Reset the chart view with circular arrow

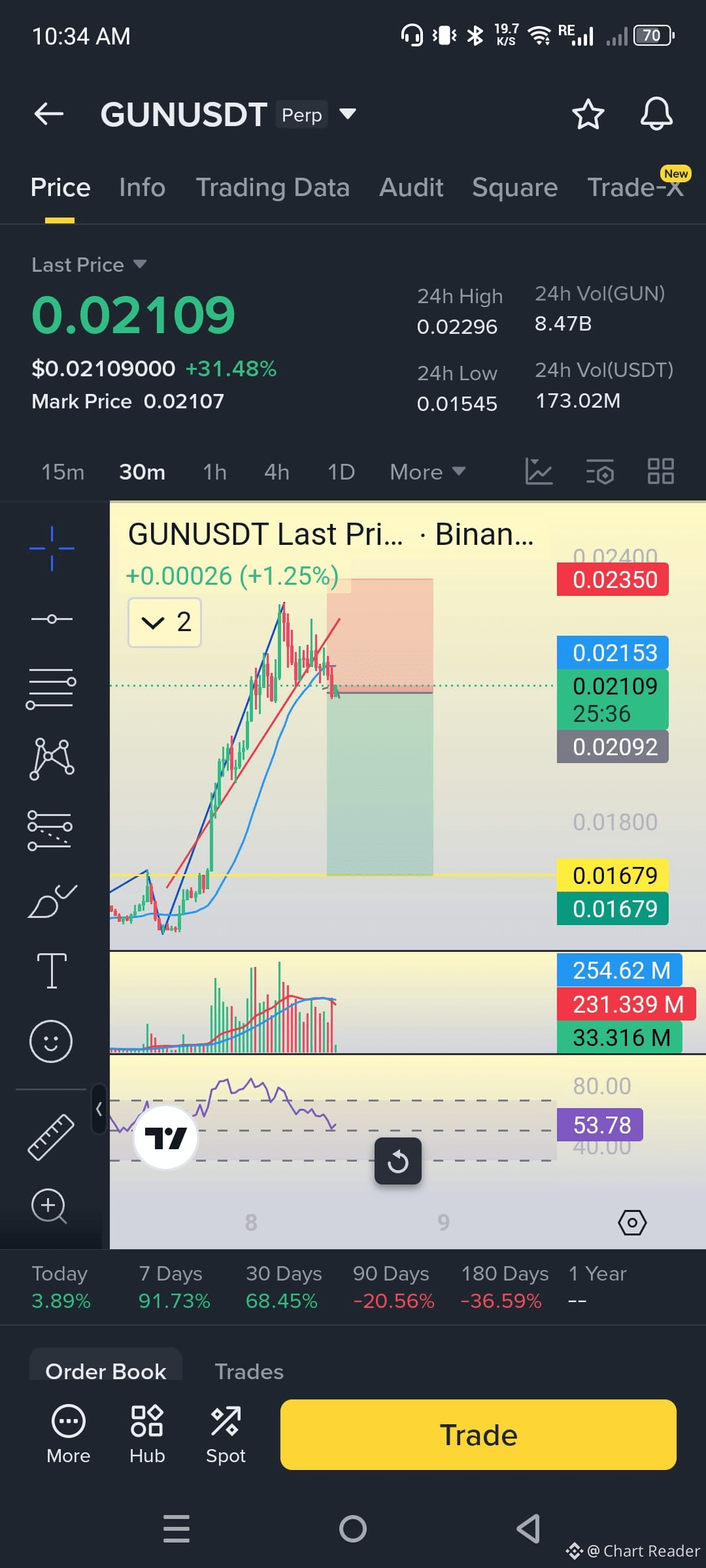coord(397,1161)
